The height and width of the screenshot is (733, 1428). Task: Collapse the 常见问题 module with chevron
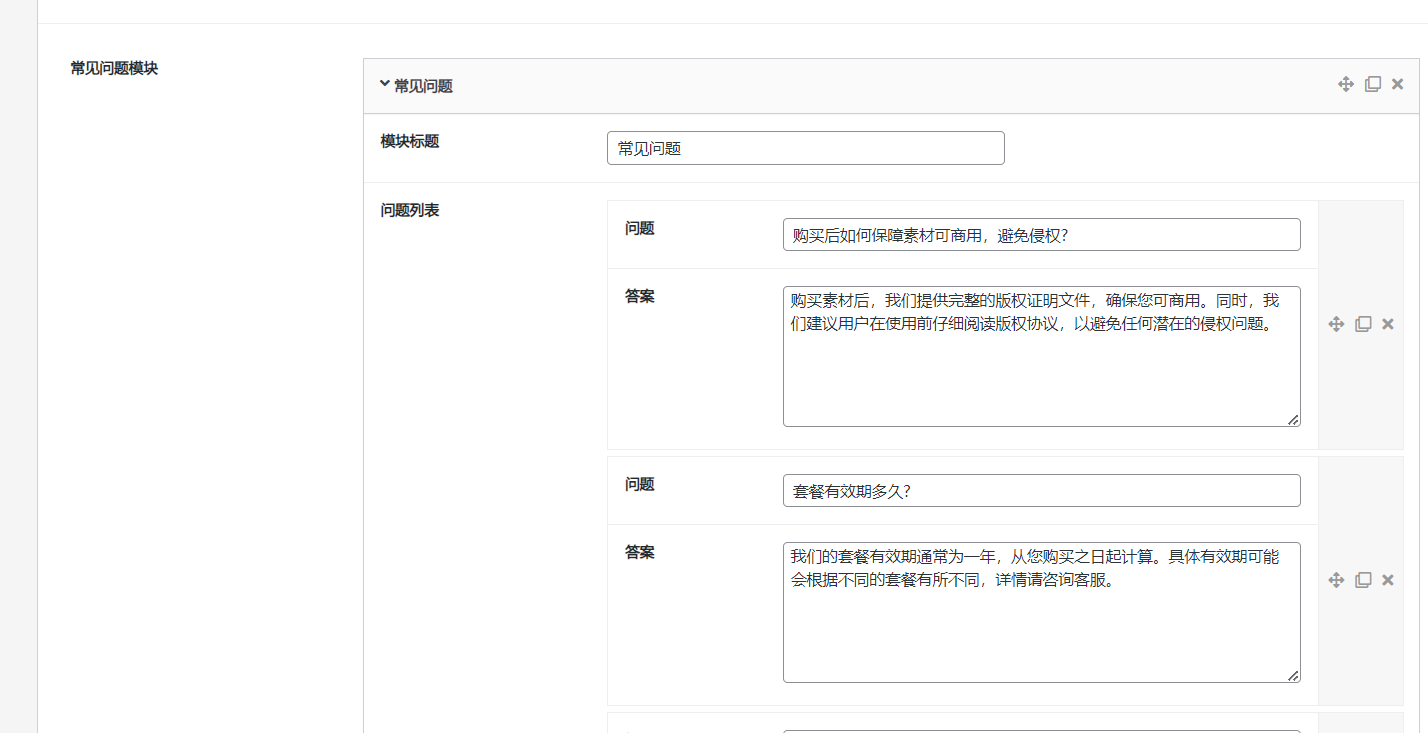click(385, 85)
